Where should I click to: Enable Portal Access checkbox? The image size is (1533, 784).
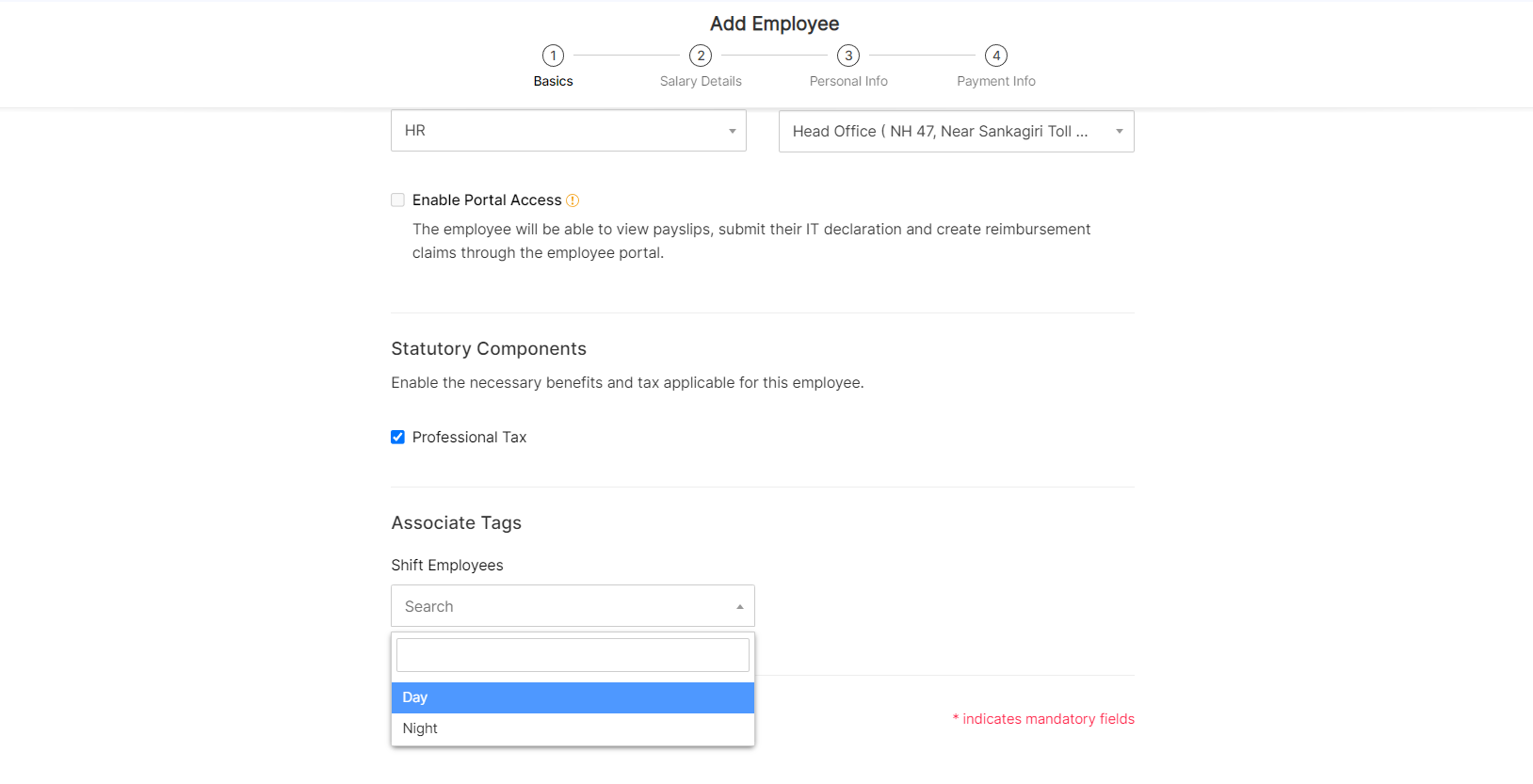[x=398, y=200]
